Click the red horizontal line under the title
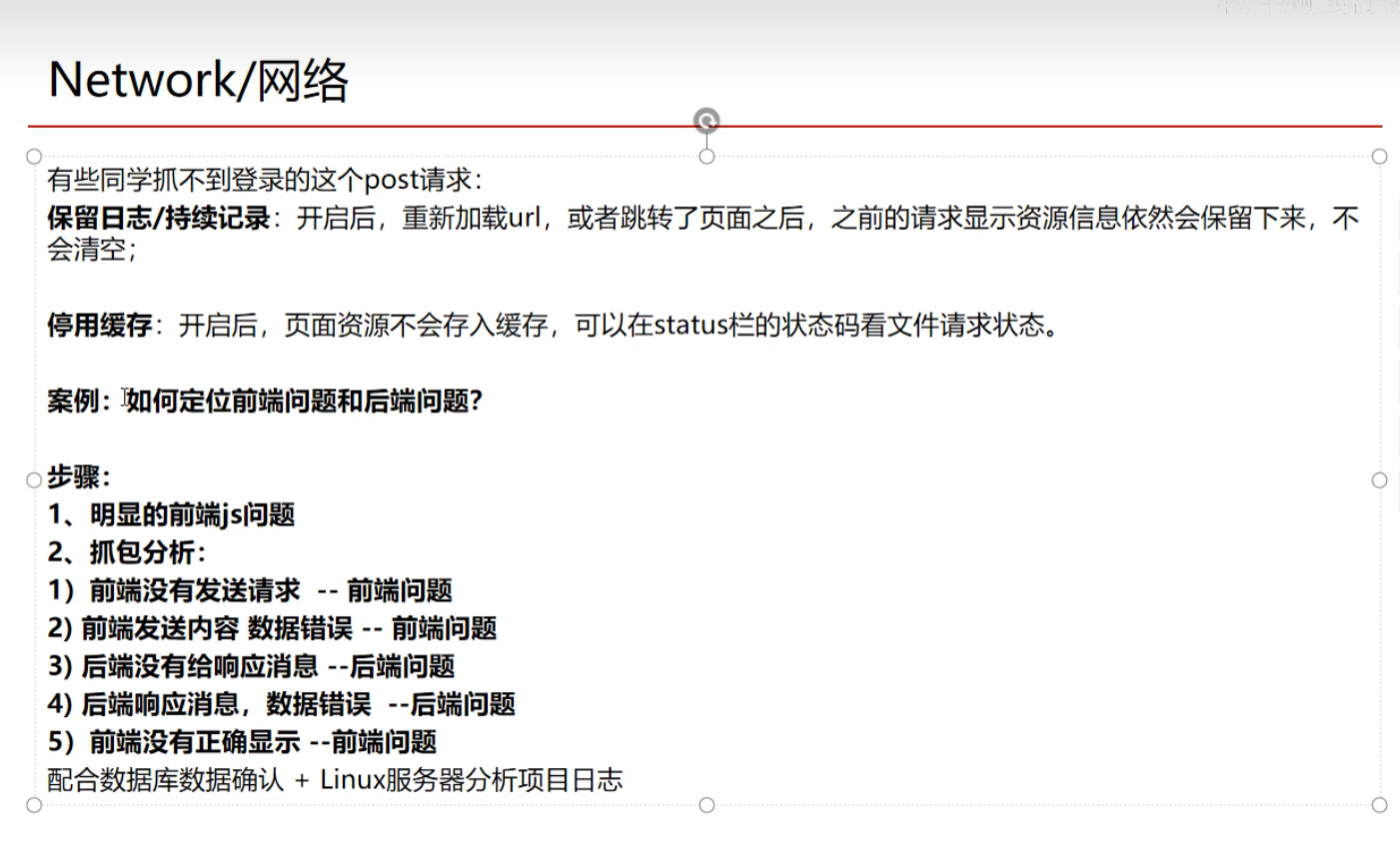 [x=400, y=127]
